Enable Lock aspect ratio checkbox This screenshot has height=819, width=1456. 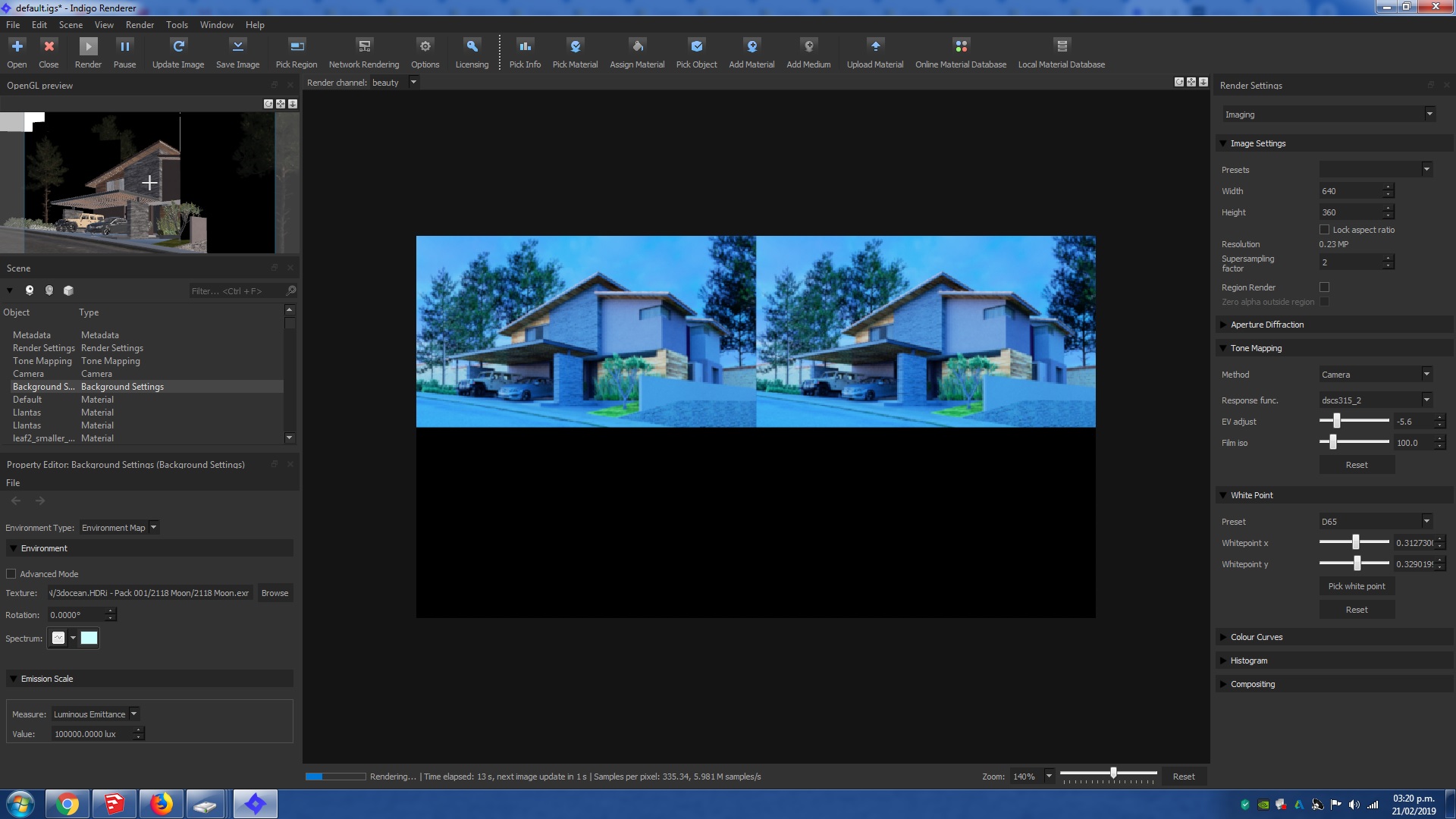(1325, 230)
